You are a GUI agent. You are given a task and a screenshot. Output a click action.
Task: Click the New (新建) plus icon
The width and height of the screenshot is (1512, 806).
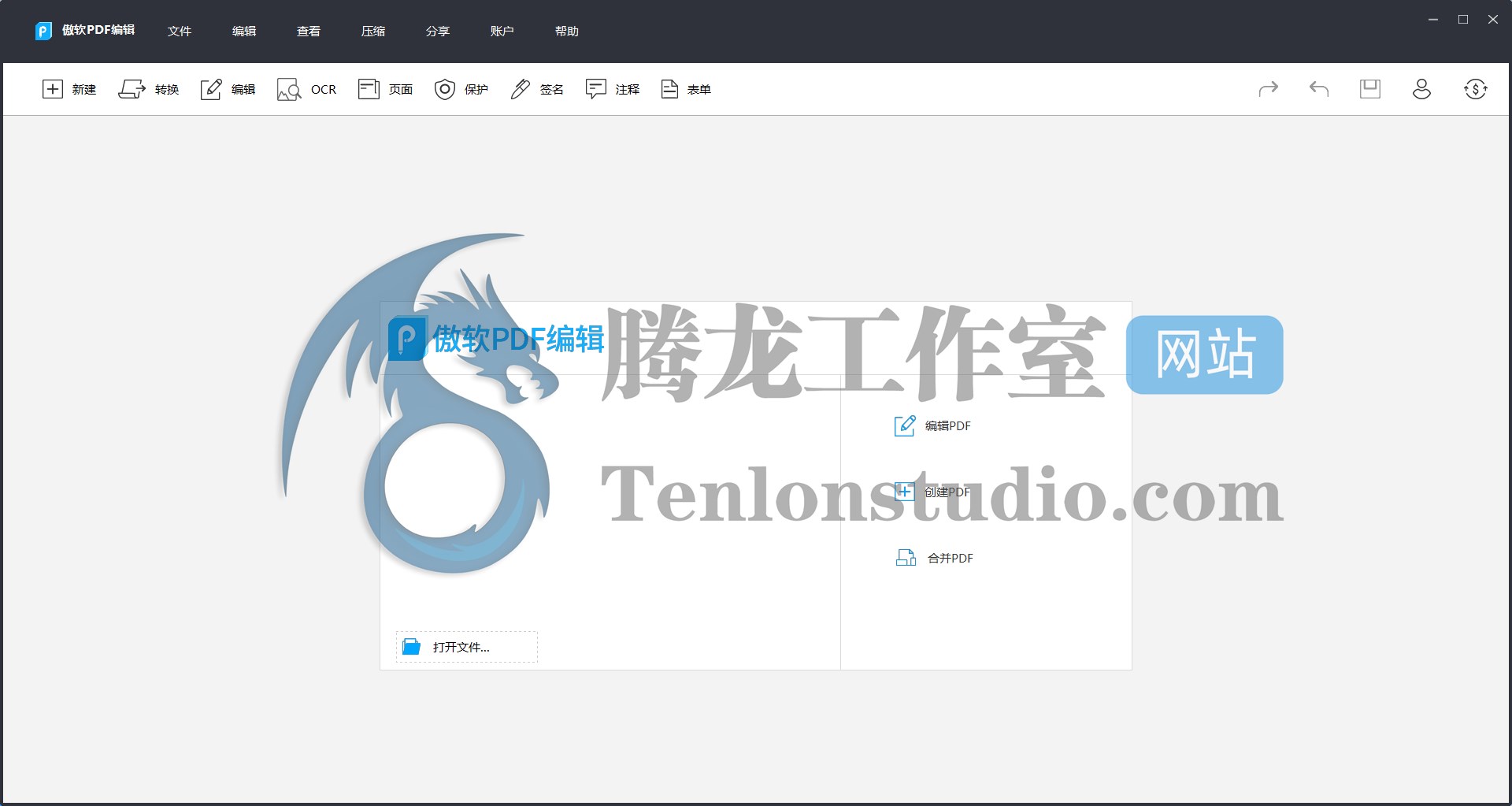point(52,89)
